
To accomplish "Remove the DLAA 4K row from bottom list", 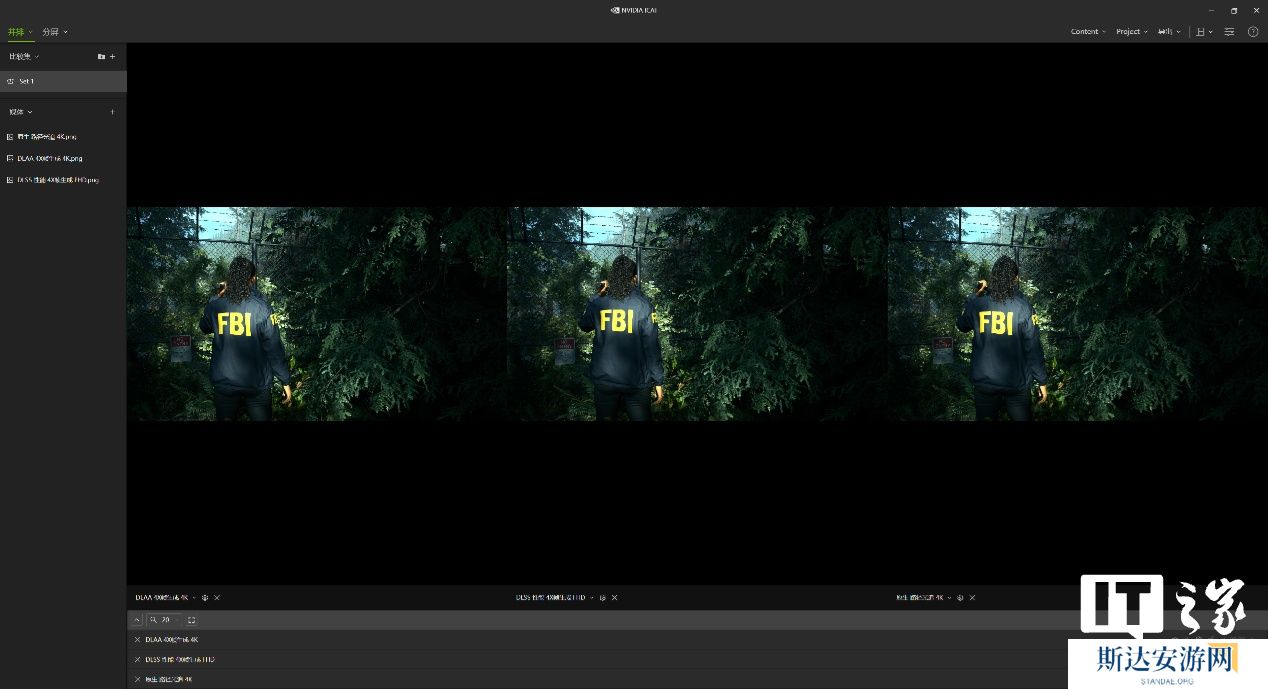I will (137, 640).
